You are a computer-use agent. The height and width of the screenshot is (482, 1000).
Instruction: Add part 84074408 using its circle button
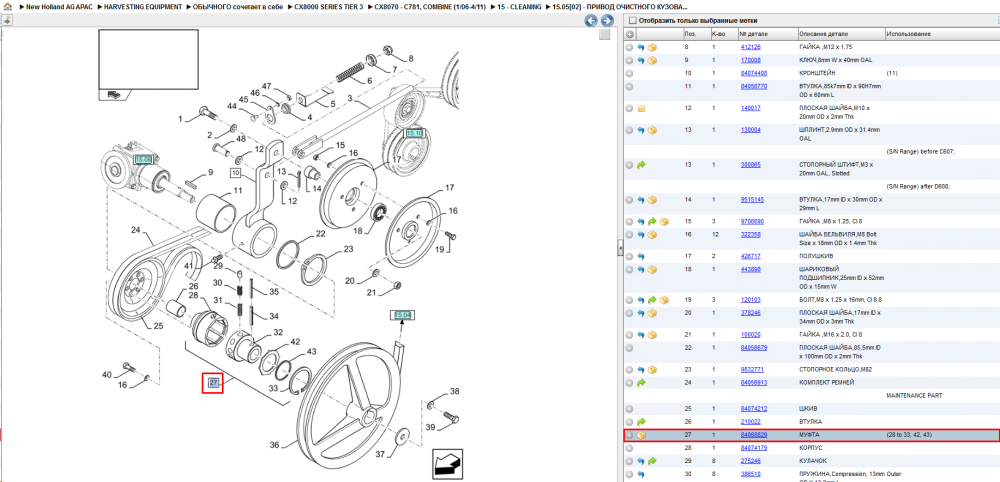(x=629, y=73)
